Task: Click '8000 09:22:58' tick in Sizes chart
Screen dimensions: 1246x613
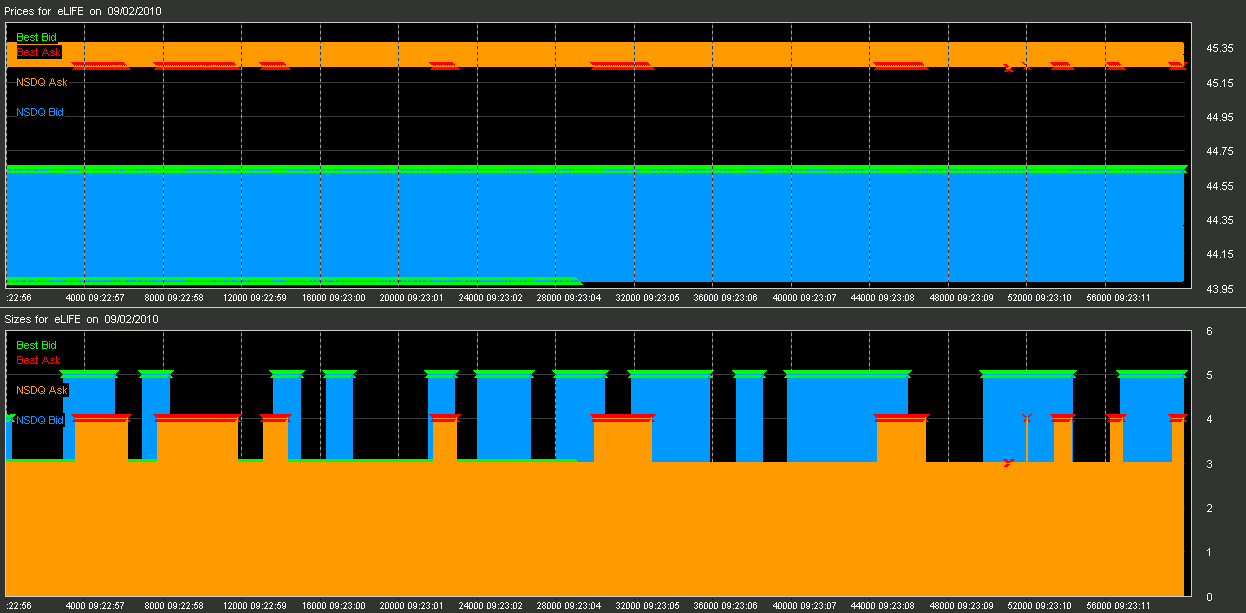Action: (175, 606)
